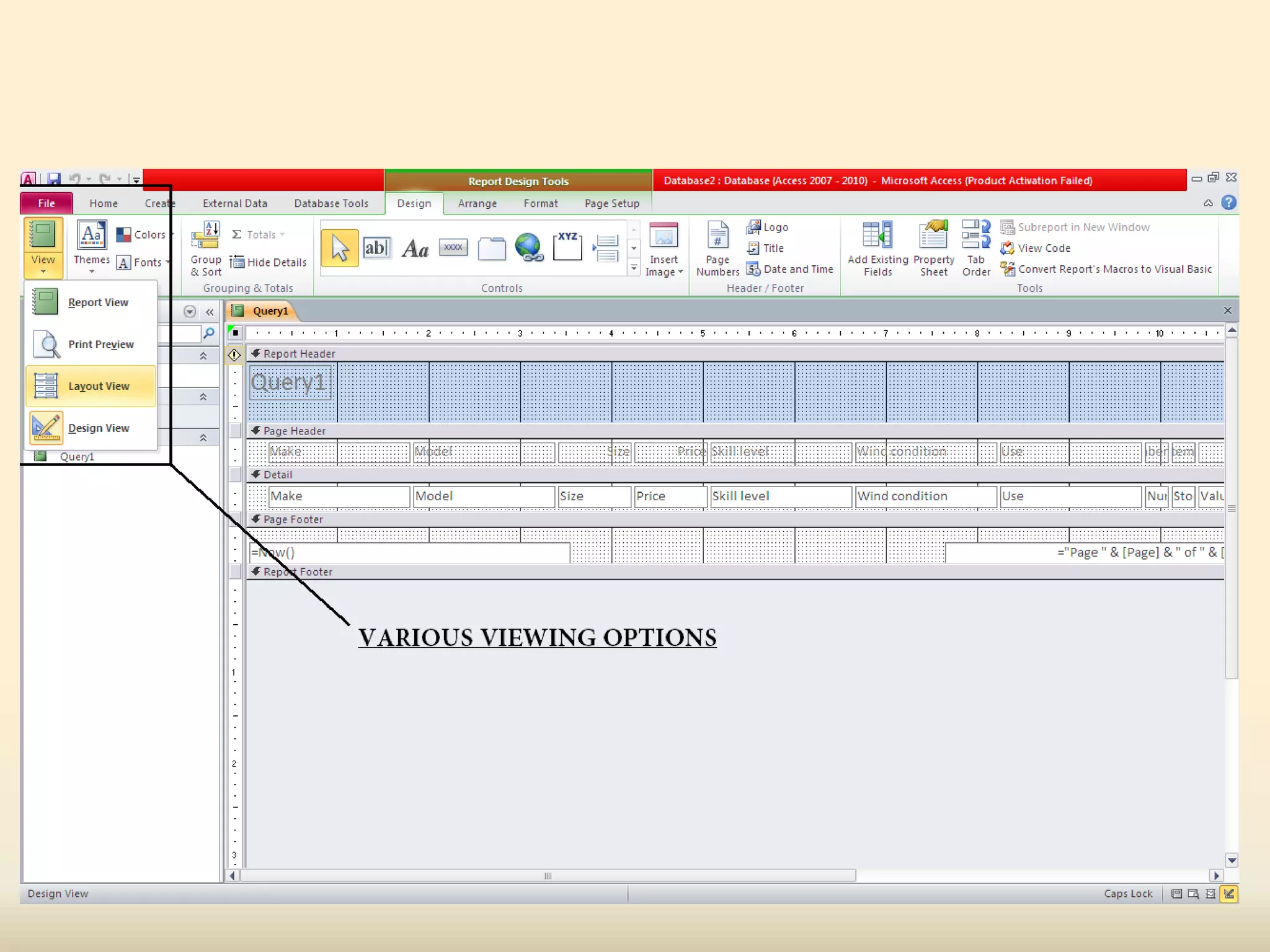This screenshot has width=1270, height=952.
Task: Open Group & Sort pane
Action: (x=206, y=249)
